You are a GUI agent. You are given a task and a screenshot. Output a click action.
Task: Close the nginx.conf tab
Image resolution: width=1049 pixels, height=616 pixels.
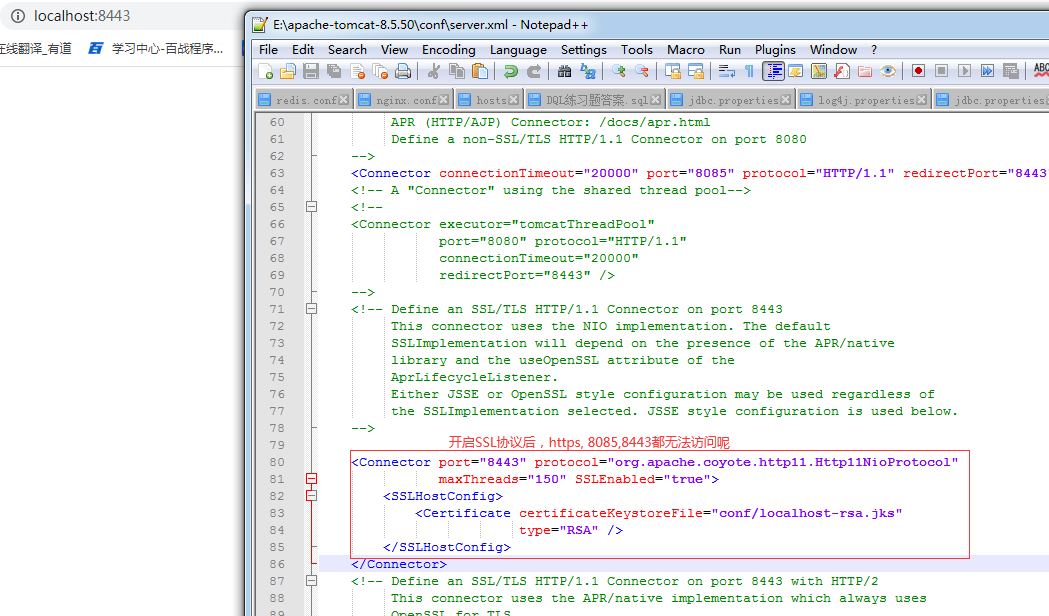444,100
